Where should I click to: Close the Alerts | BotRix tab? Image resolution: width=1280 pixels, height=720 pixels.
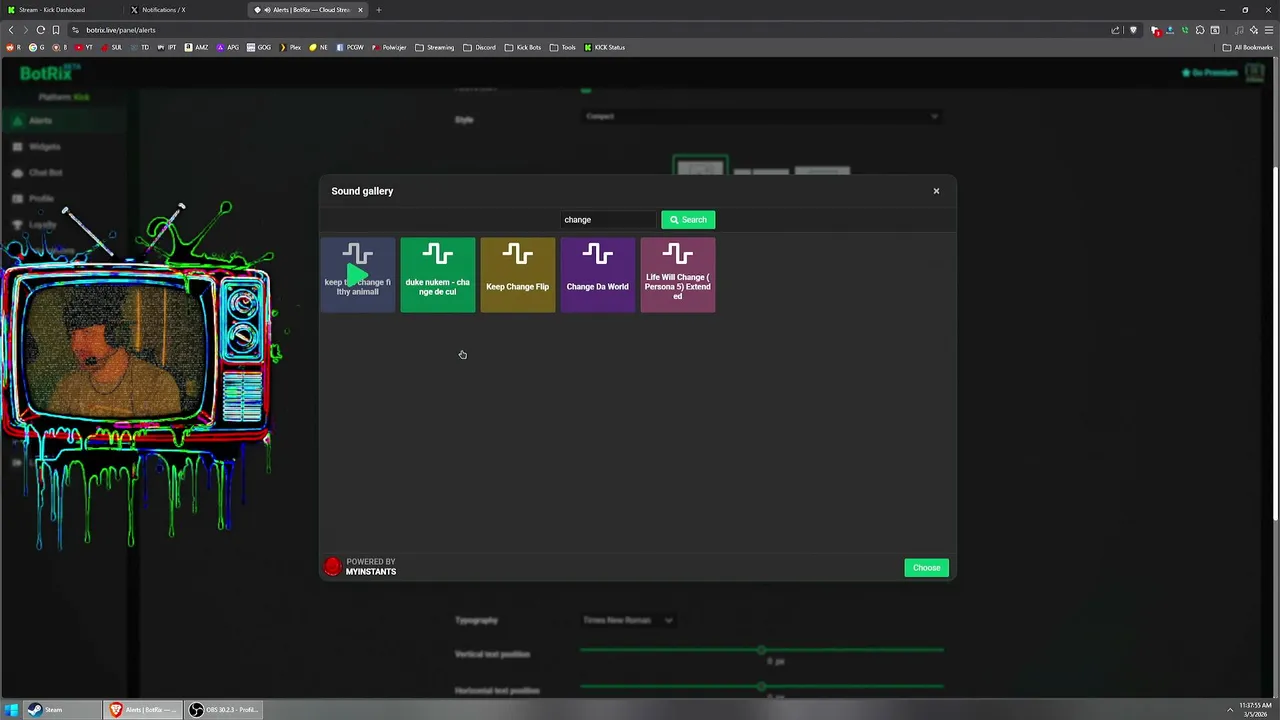[361, 10]
